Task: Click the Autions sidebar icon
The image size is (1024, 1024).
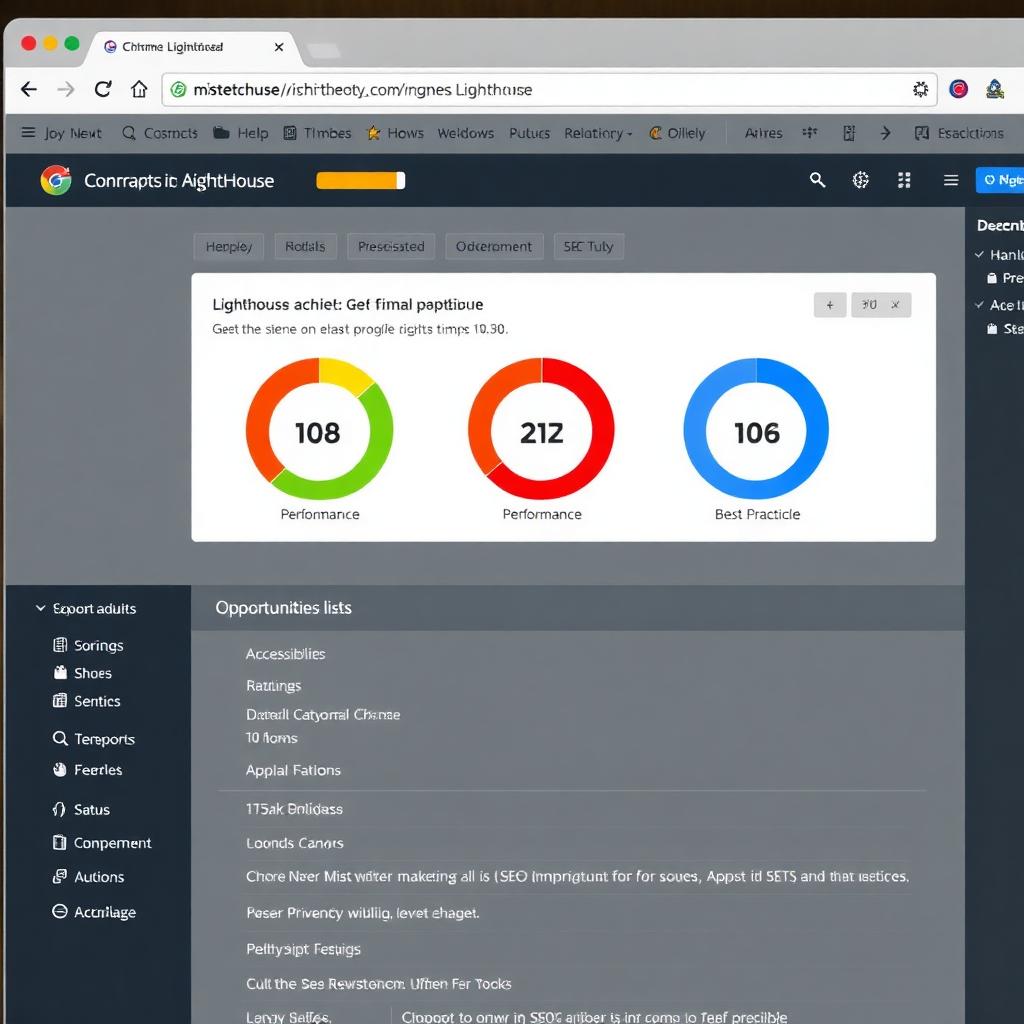Action: coord(59,876)
